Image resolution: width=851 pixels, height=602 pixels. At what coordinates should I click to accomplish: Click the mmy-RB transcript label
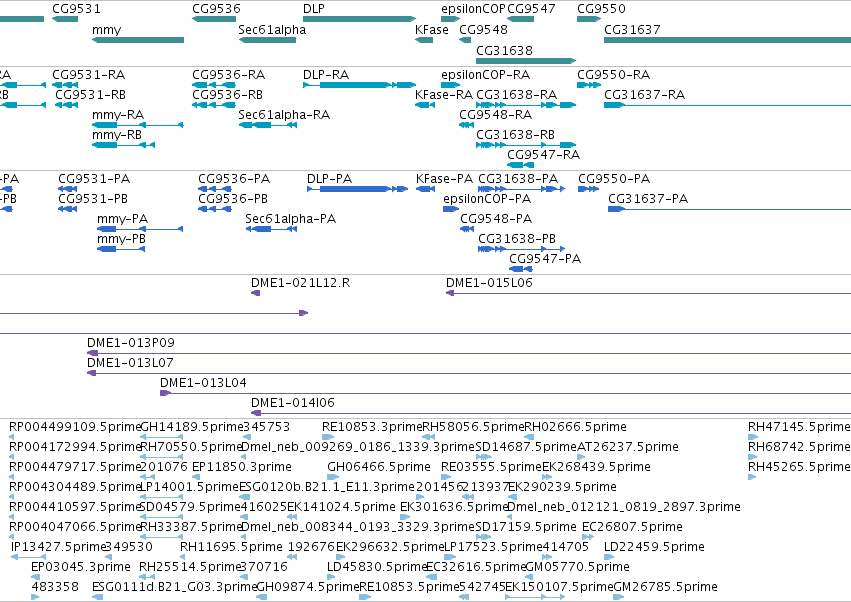pos(117,135)
